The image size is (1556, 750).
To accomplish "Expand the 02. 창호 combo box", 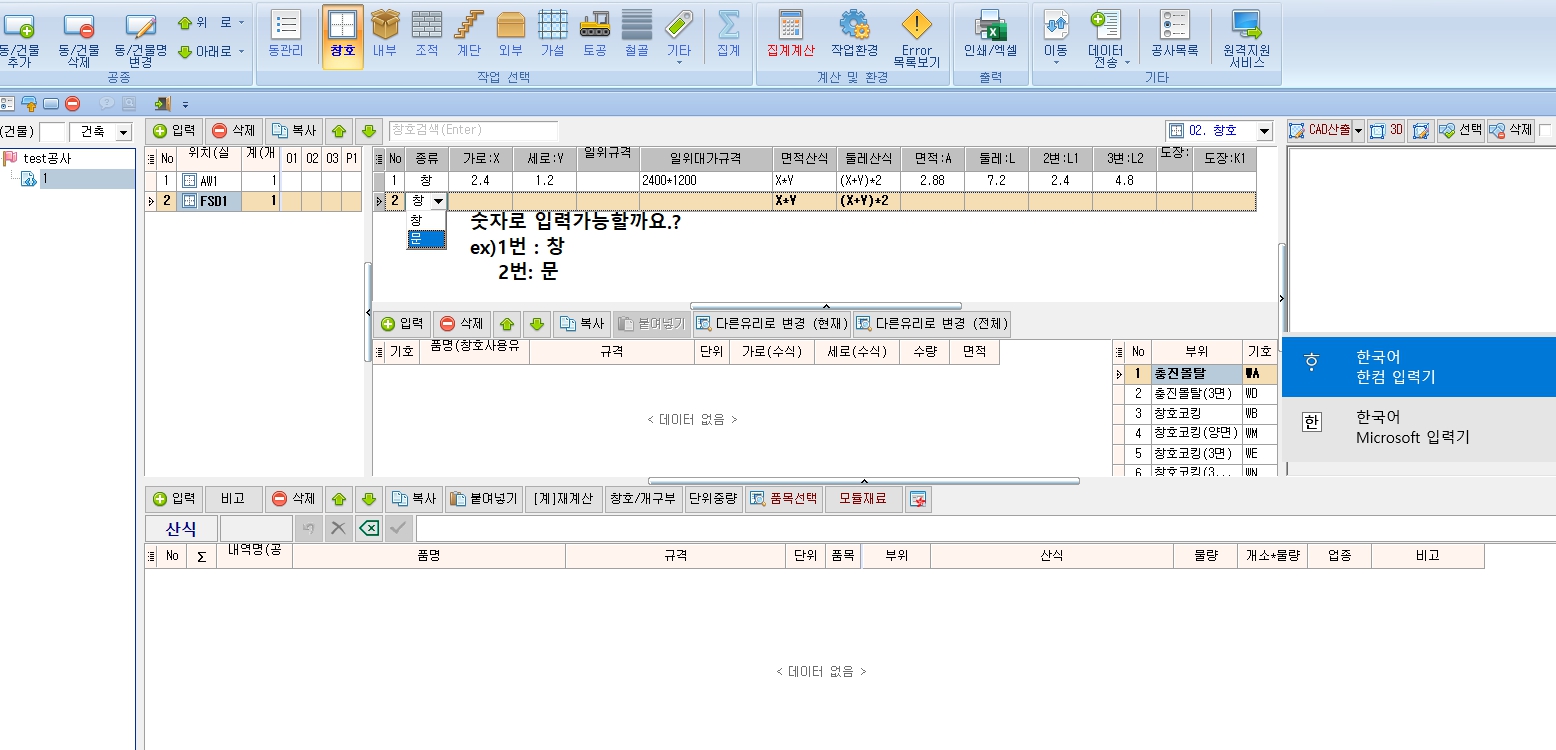I will pos(1264,131).
